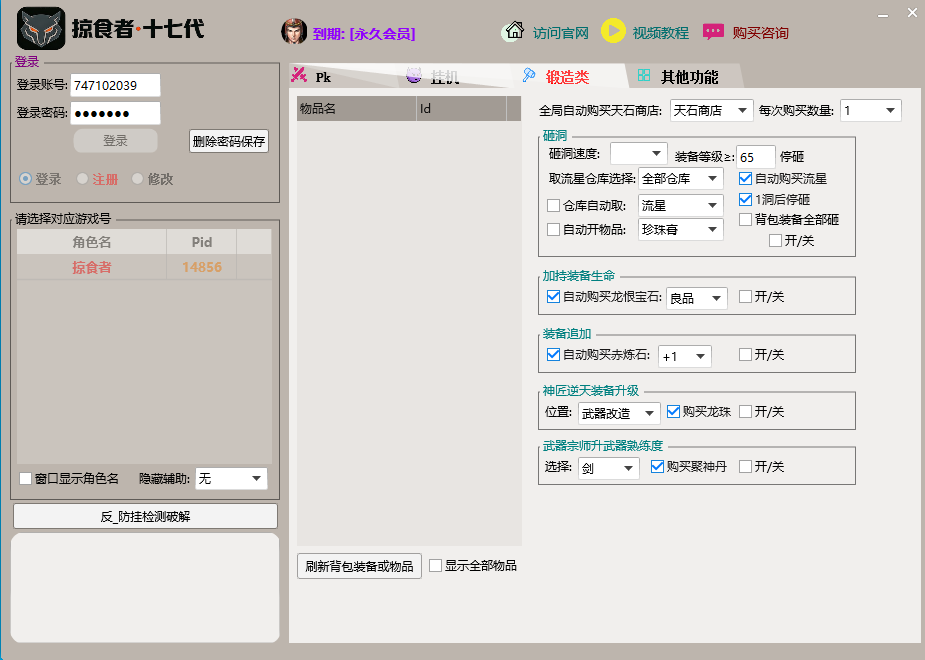Open the 砸洞速度 speed dropdown
This screenshot has height=660, width=925.
point(638,152)
